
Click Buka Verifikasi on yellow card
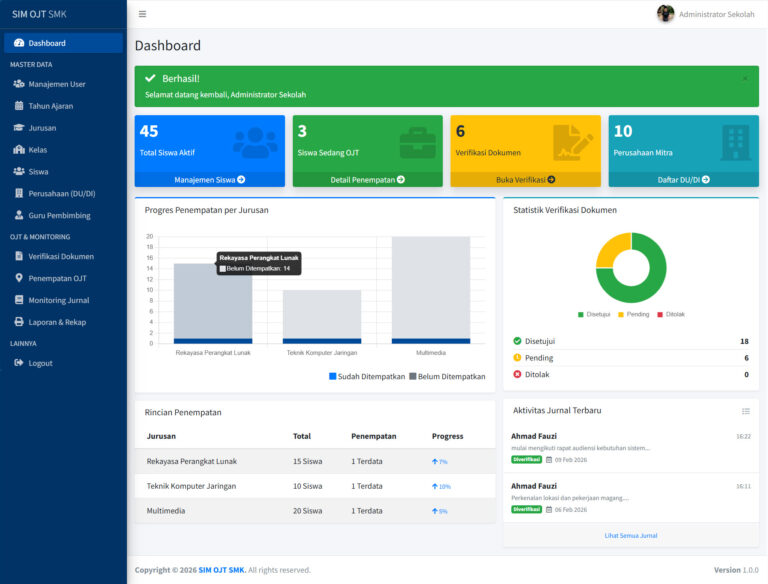point(525,180)
